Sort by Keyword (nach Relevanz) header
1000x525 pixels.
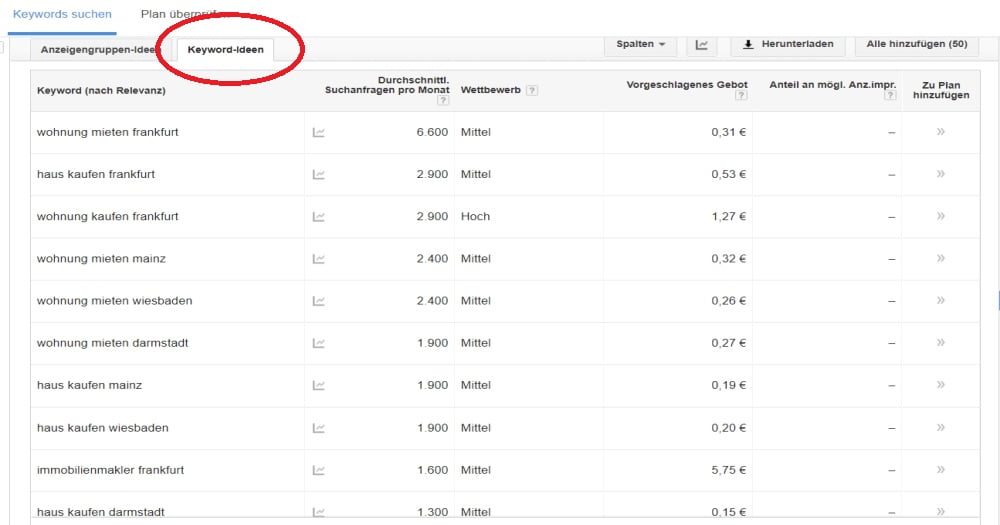coord(101,91)
